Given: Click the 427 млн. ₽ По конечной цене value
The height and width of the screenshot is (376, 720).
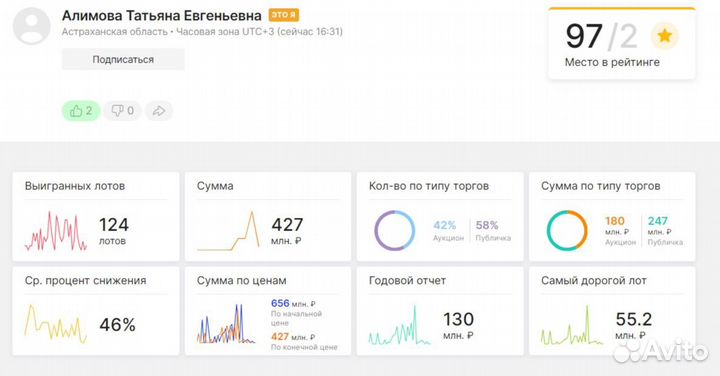Looking at the screenshot, I should point(304,342).
